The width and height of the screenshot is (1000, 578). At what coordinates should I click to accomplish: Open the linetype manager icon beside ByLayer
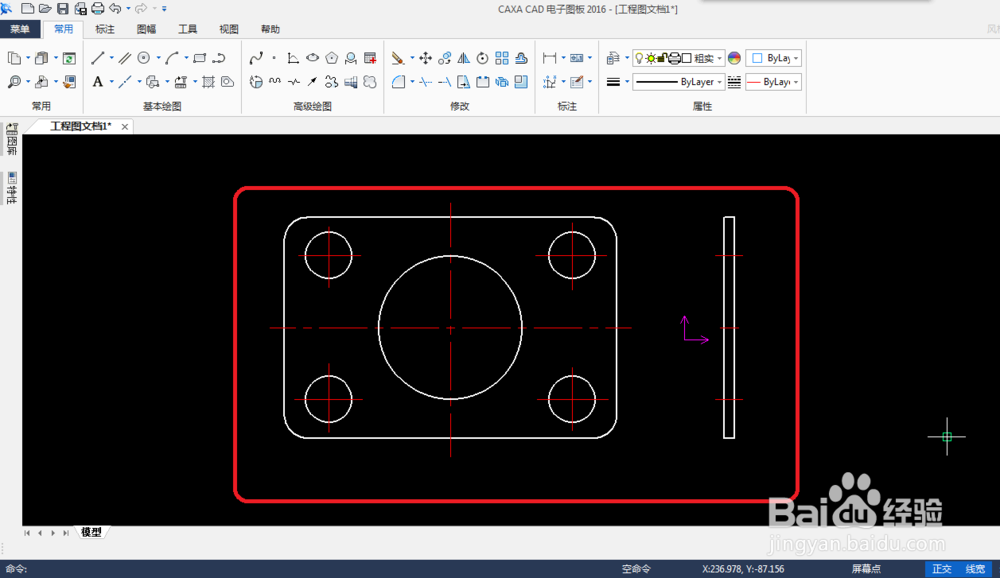click(734, 82)
